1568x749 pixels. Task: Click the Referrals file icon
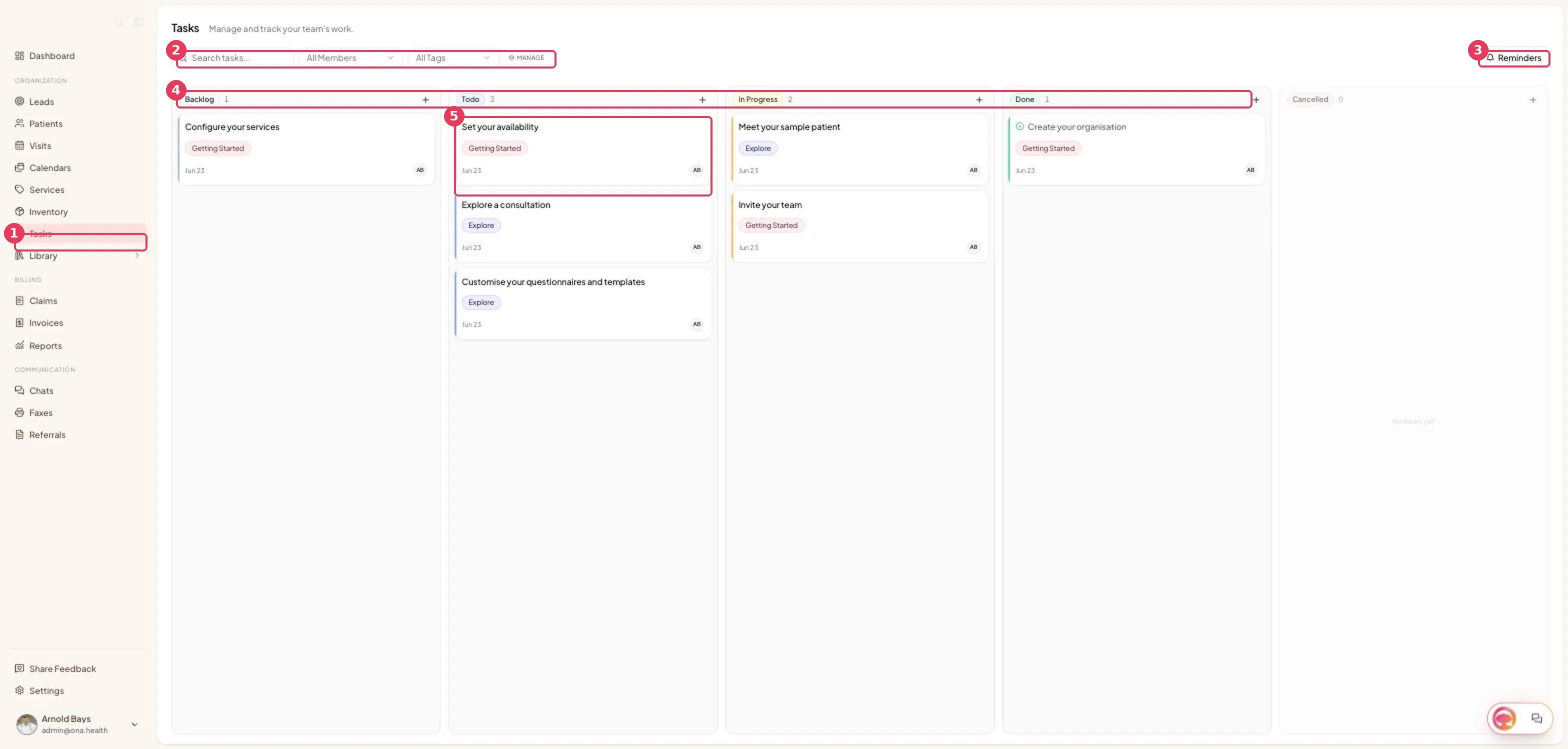19,434
